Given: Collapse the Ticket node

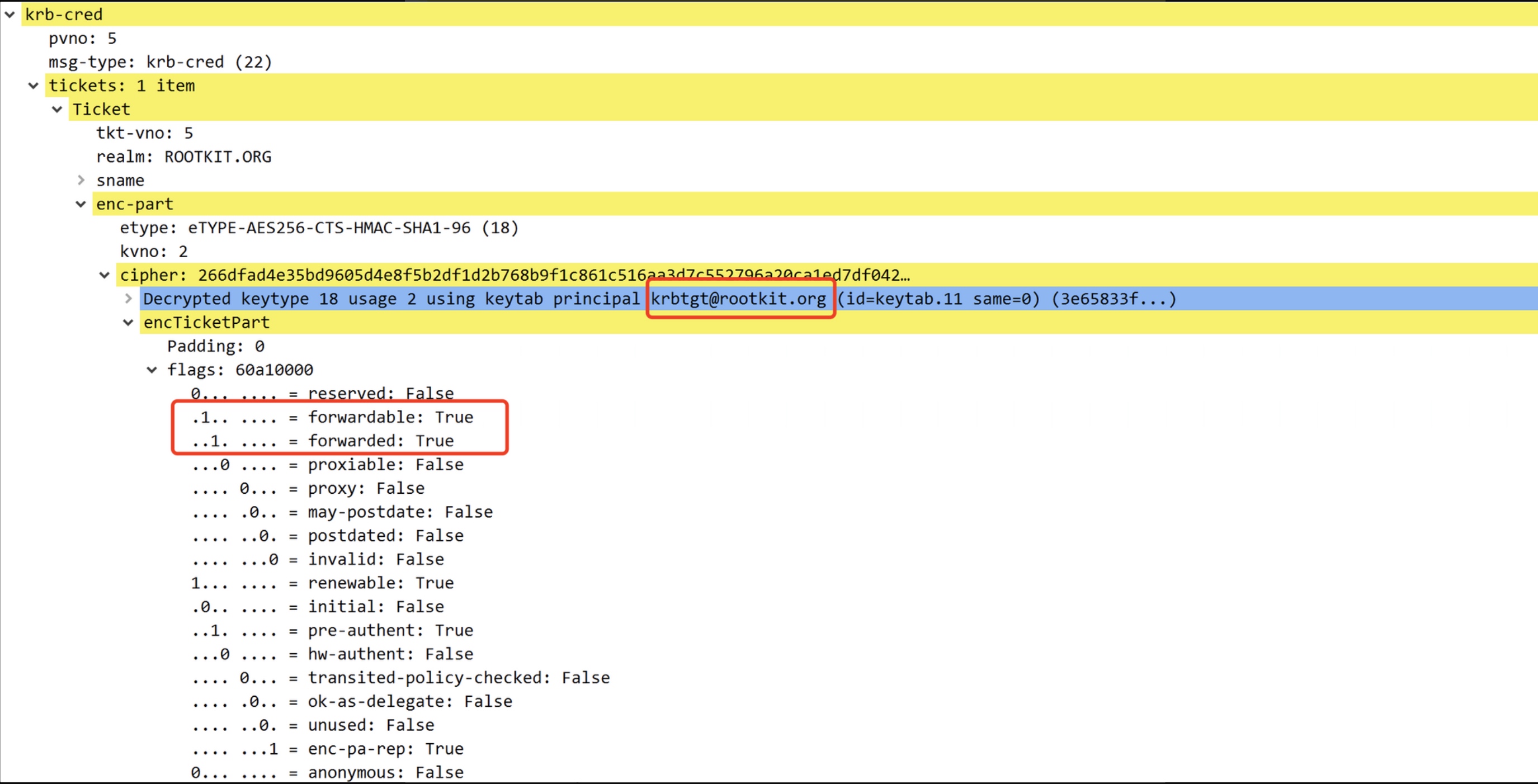Looking at the screenshot, I should [x=57, y=109].
